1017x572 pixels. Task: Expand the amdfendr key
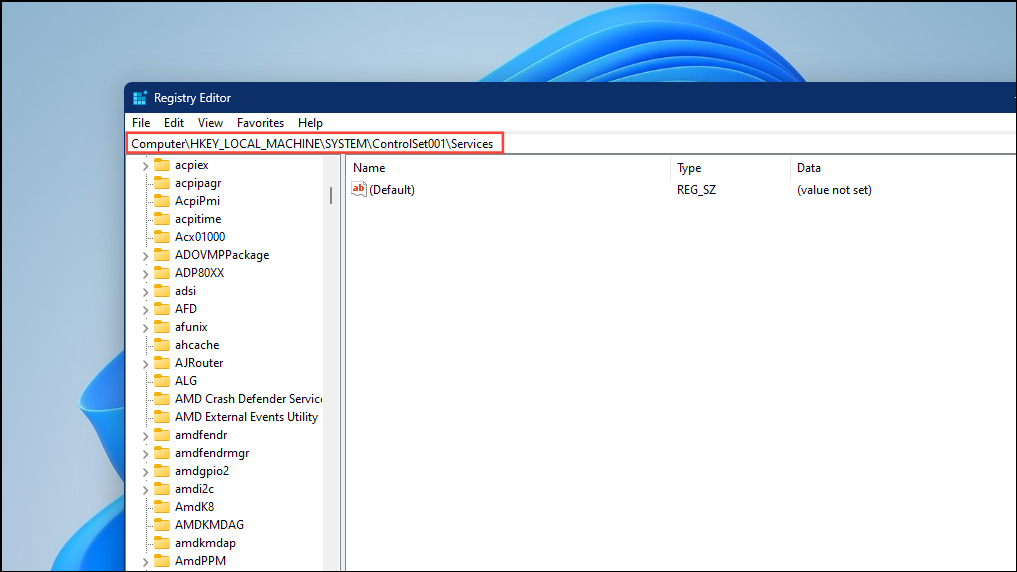pos(145,436)
